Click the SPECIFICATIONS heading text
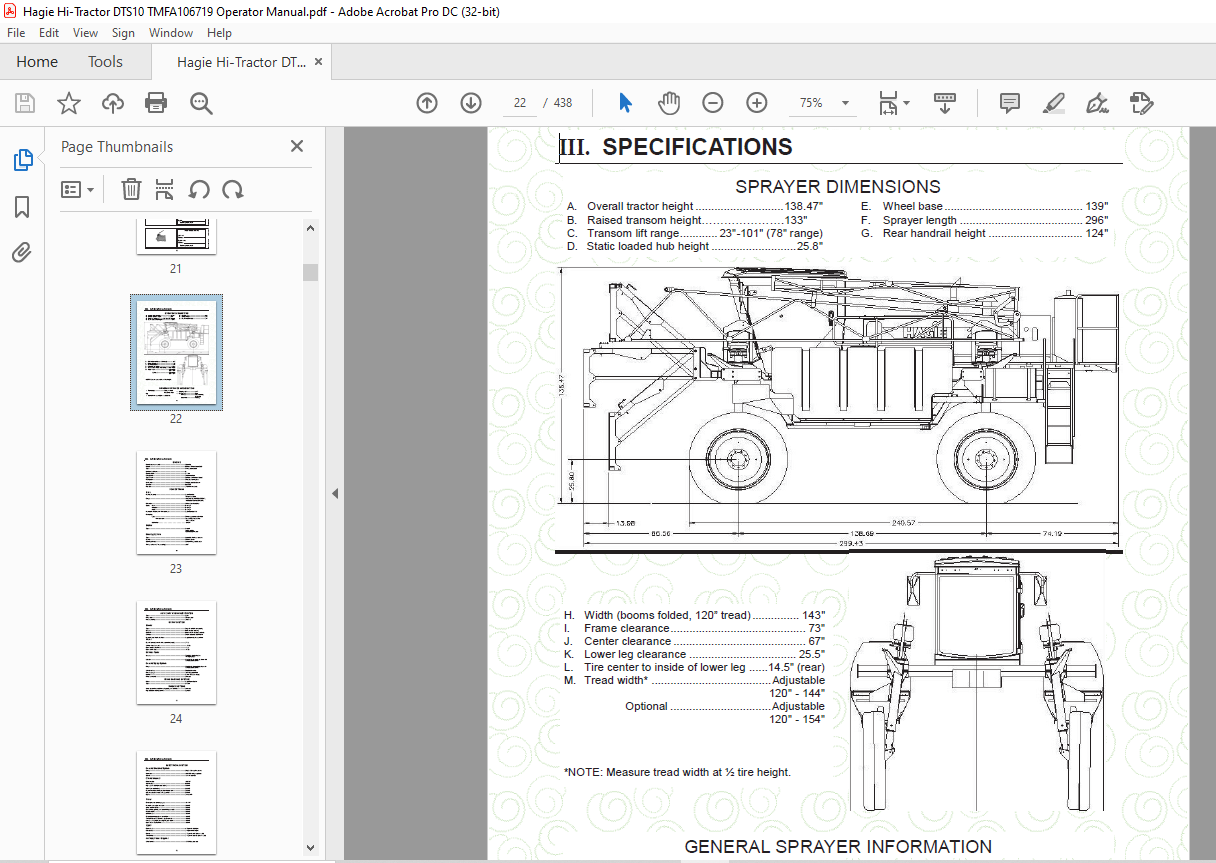Screen dimensions: 1216x863 697,147
